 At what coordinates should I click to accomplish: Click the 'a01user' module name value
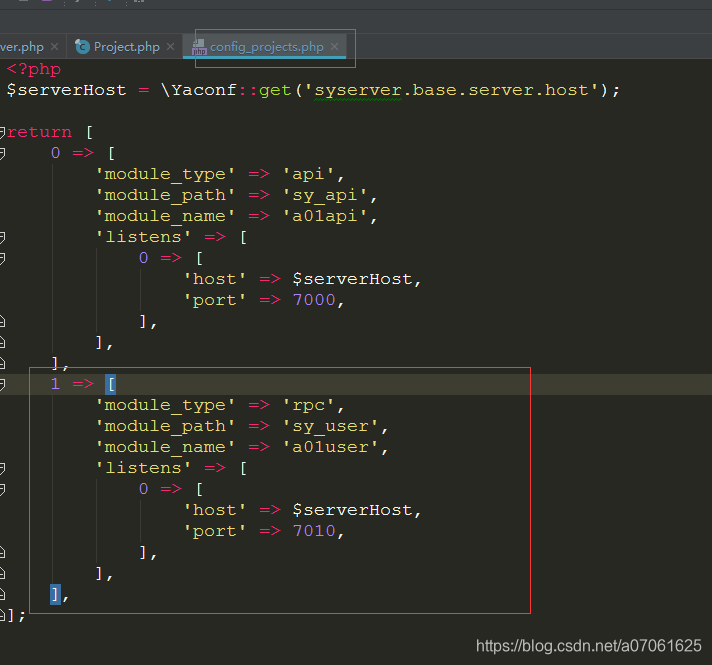[x=330, y=447]
